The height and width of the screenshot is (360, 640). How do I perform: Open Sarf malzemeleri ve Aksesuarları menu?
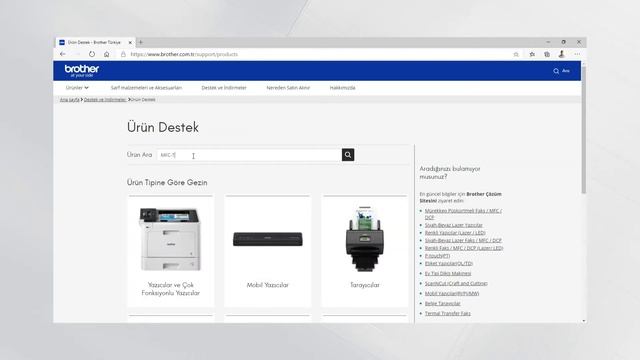pos(146,88)
